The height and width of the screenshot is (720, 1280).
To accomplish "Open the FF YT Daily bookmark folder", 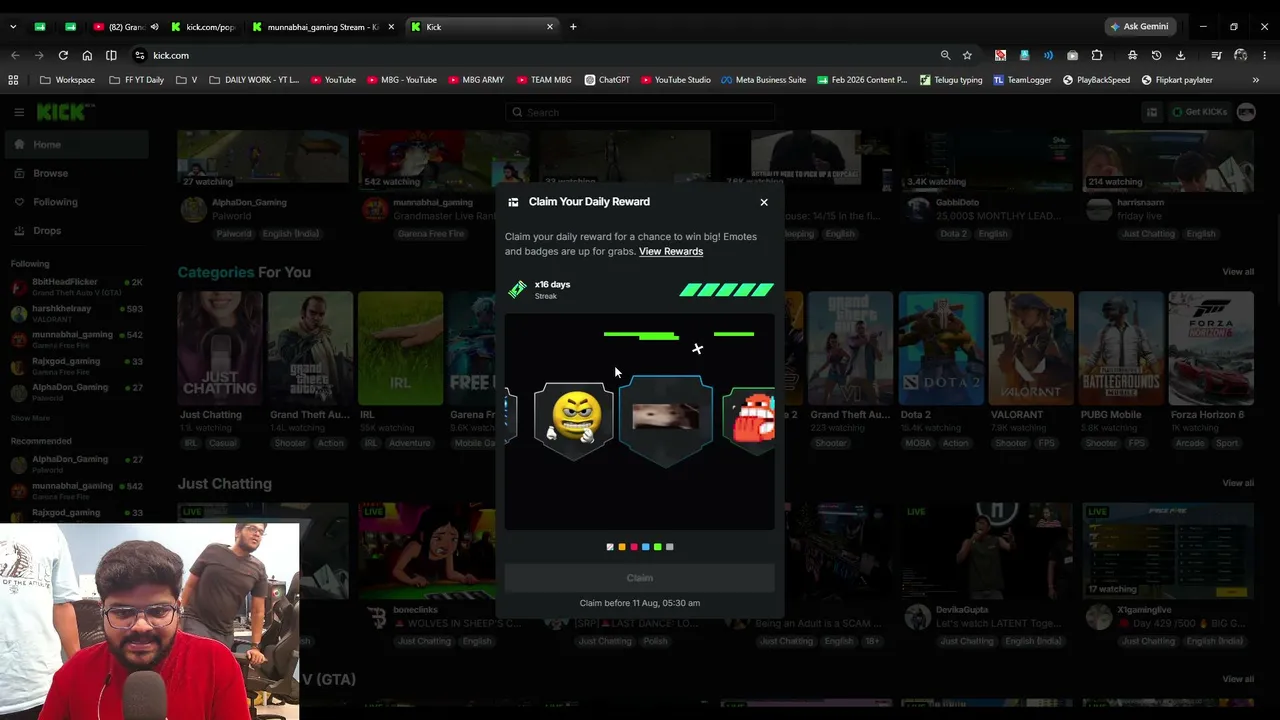I will pos(136,80).
